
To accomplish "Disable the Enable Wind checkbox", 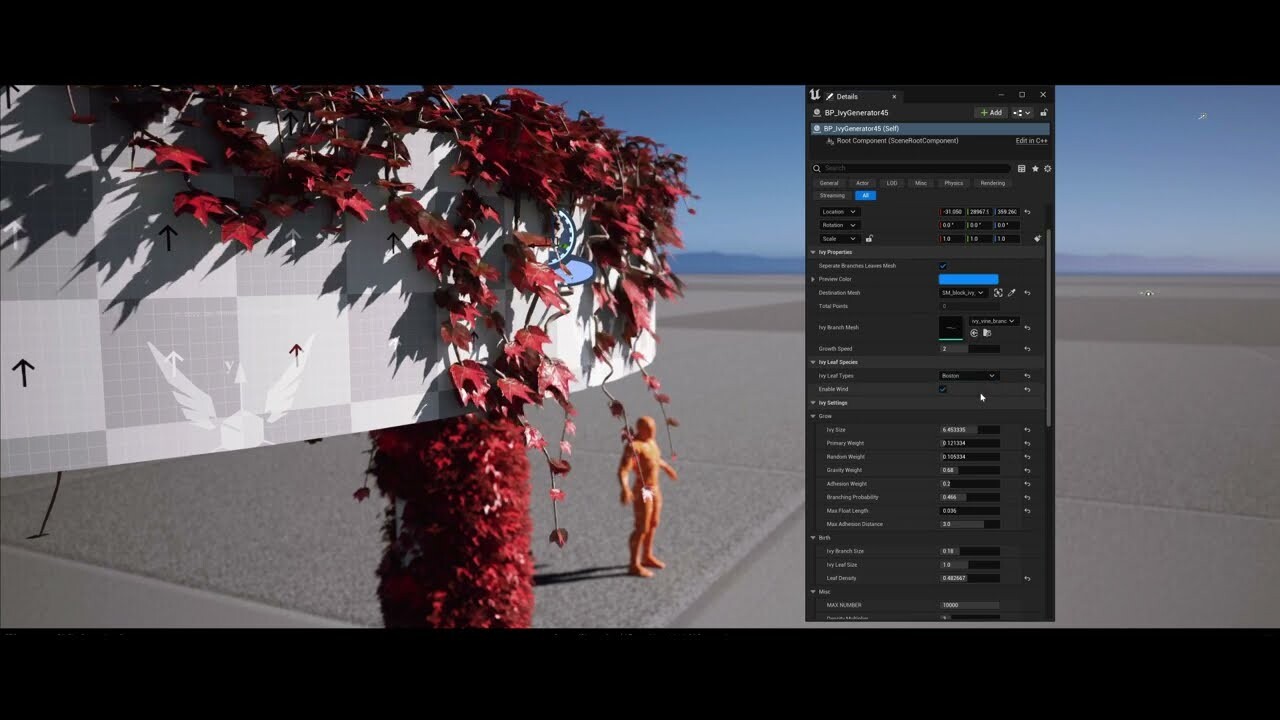I will tap(942, 389).
